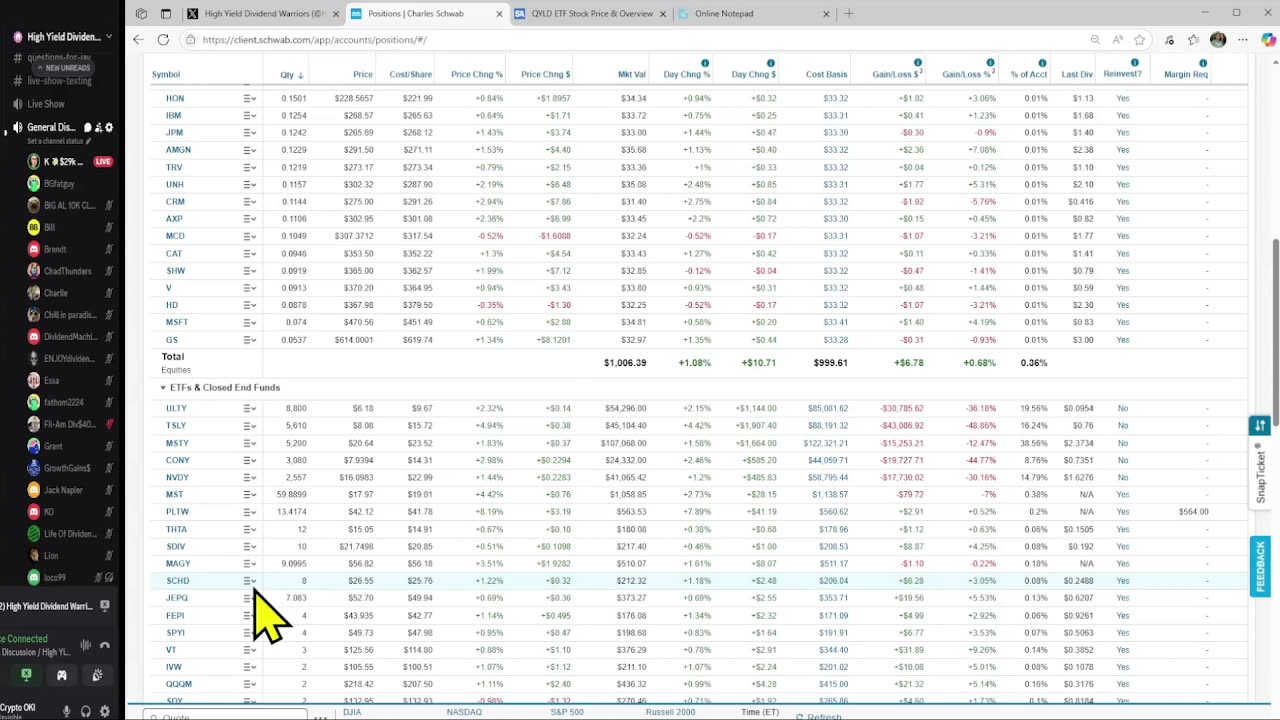Open the zoom magnifier in address bar

(1095, 40)
